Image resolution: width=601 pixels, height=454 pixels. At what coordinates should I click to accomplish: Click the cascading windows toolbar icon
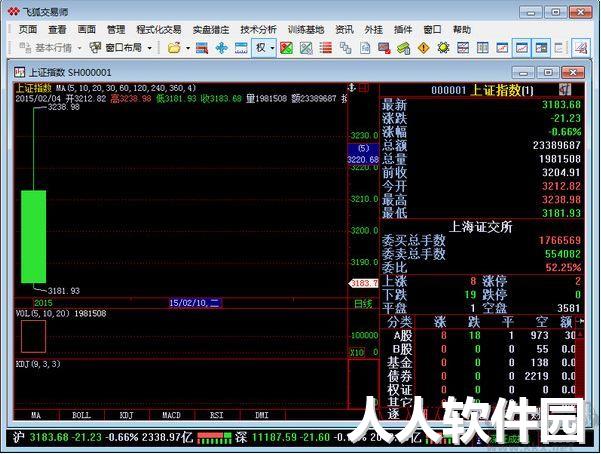[345, 48]
